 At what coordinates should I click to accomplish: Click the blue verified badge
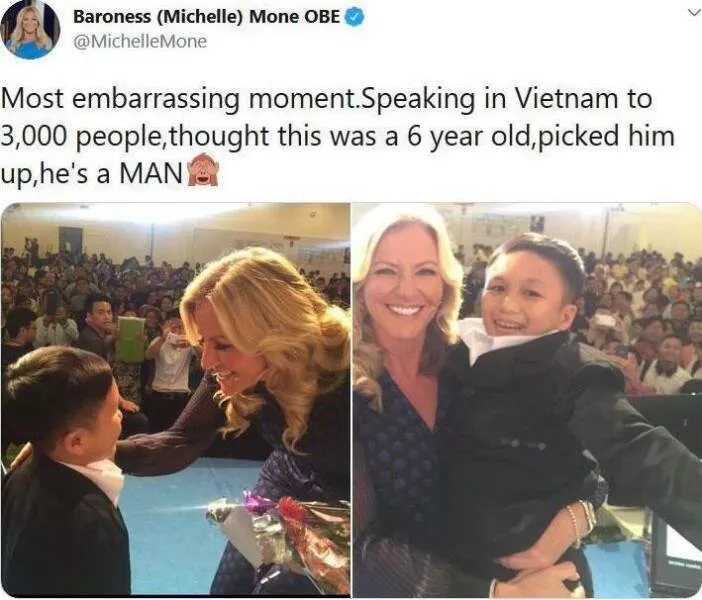pos(355,17)
